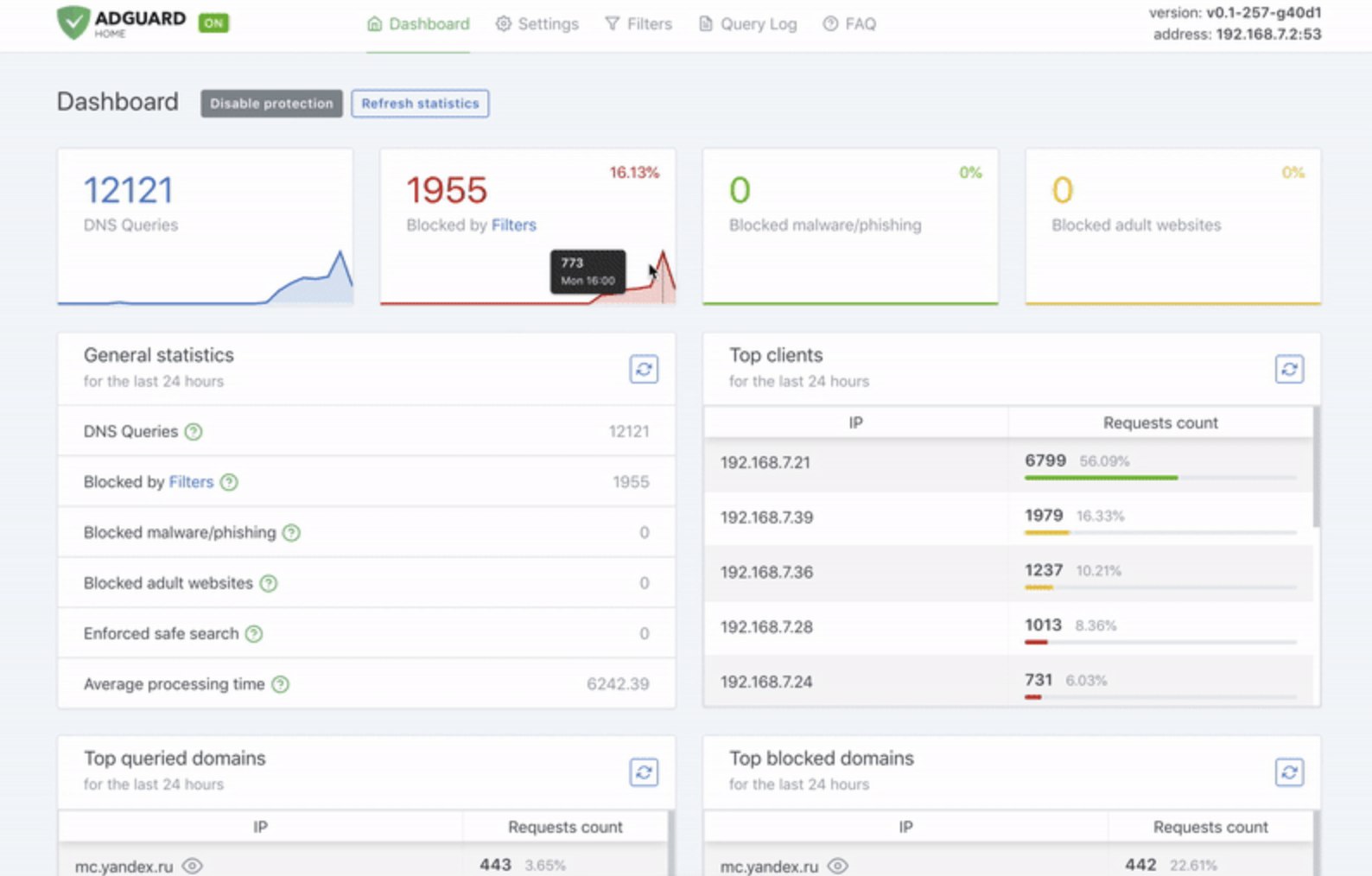The image size is (1372, 876).
Task: Click the DNS Queries blue chart
Action: tap(206, 278)
